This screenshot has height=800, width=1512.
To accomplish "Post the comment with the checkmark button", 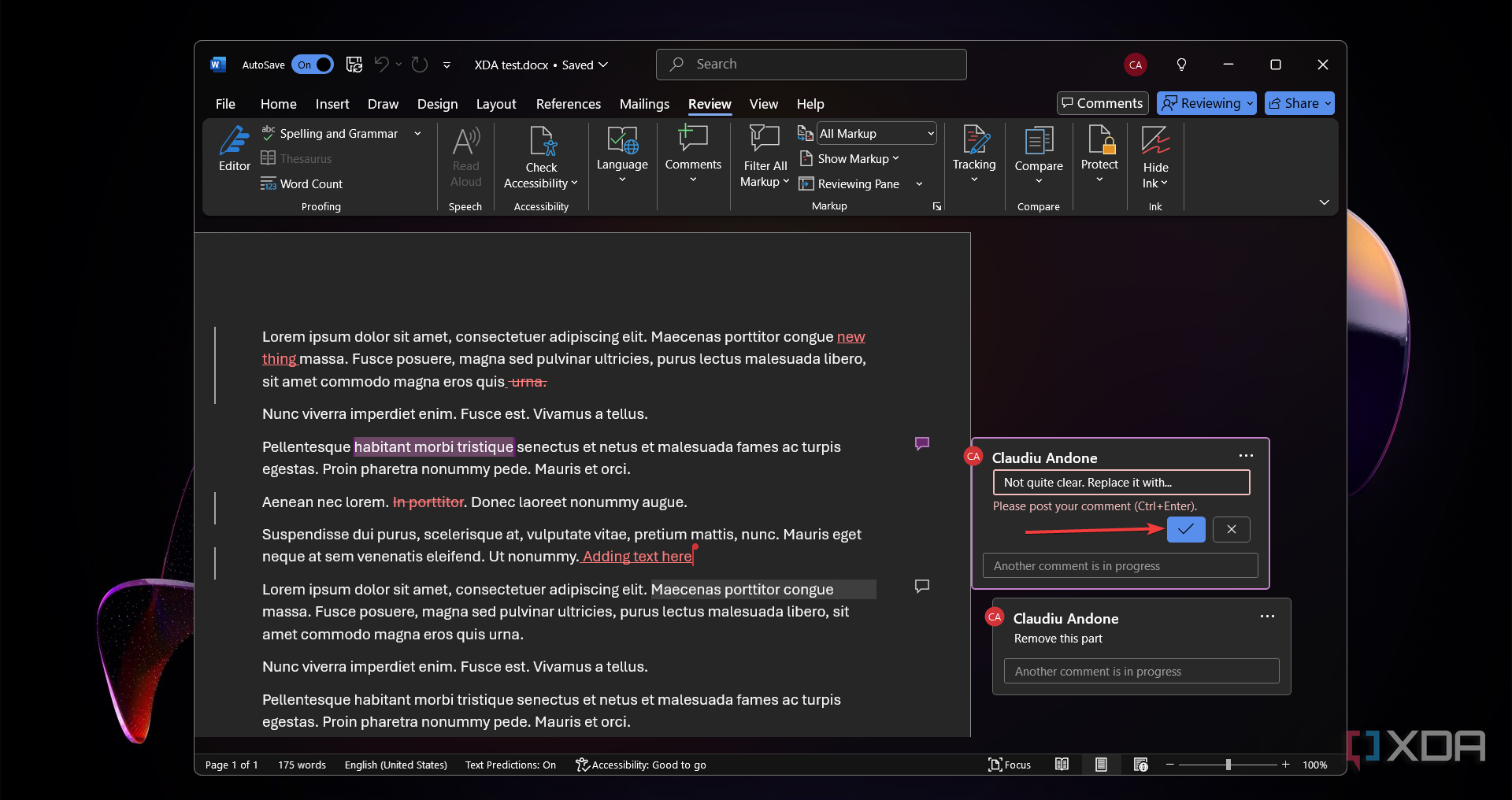I will point(1186,530).
